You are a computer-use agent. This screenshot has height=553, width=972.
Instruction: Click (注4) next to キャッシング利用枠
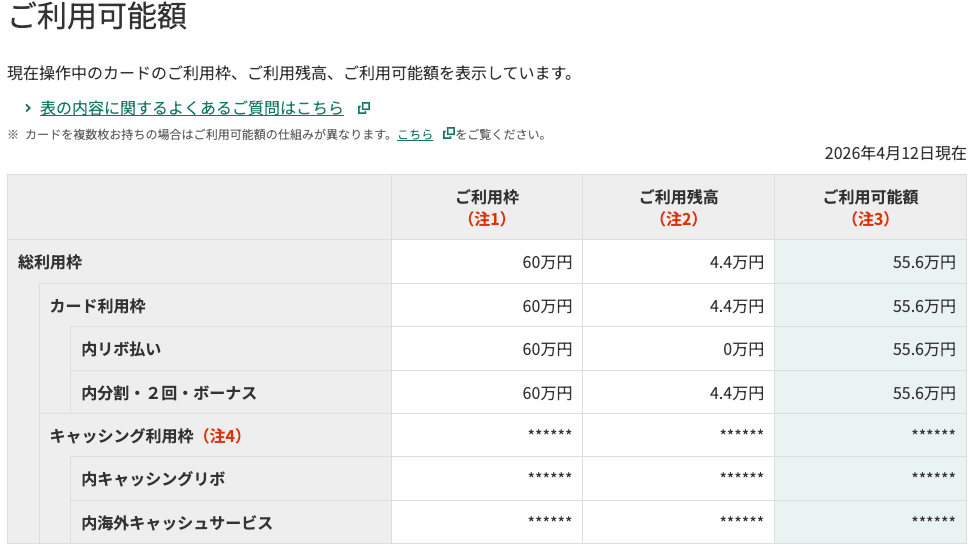tap(221, 436)
